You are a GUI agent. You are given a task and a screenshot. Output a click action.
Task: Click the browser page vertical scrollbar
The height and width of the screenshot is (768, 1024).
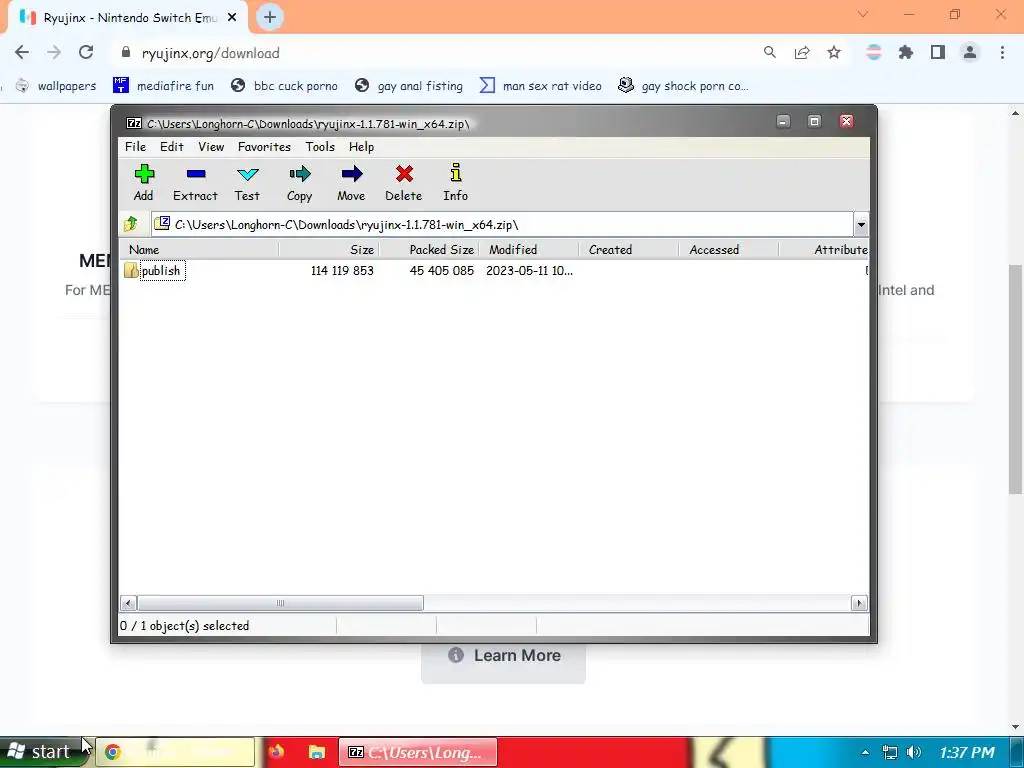[1016, 379]
